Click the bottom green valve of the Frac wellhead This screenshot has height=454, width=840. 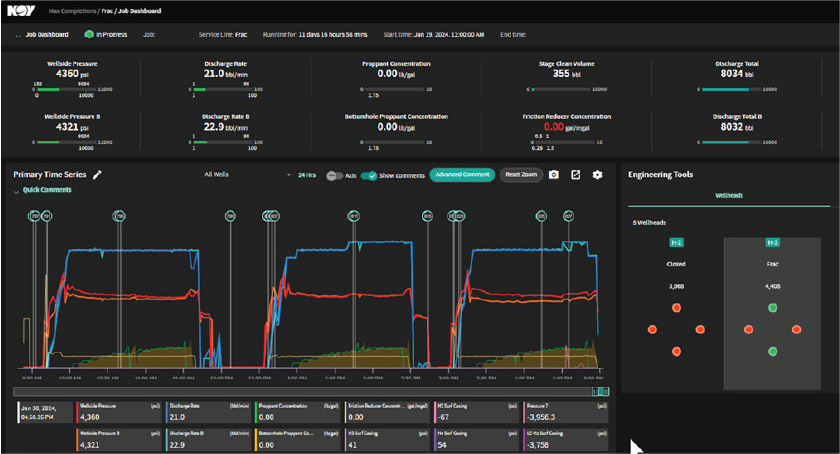(772, 352)
